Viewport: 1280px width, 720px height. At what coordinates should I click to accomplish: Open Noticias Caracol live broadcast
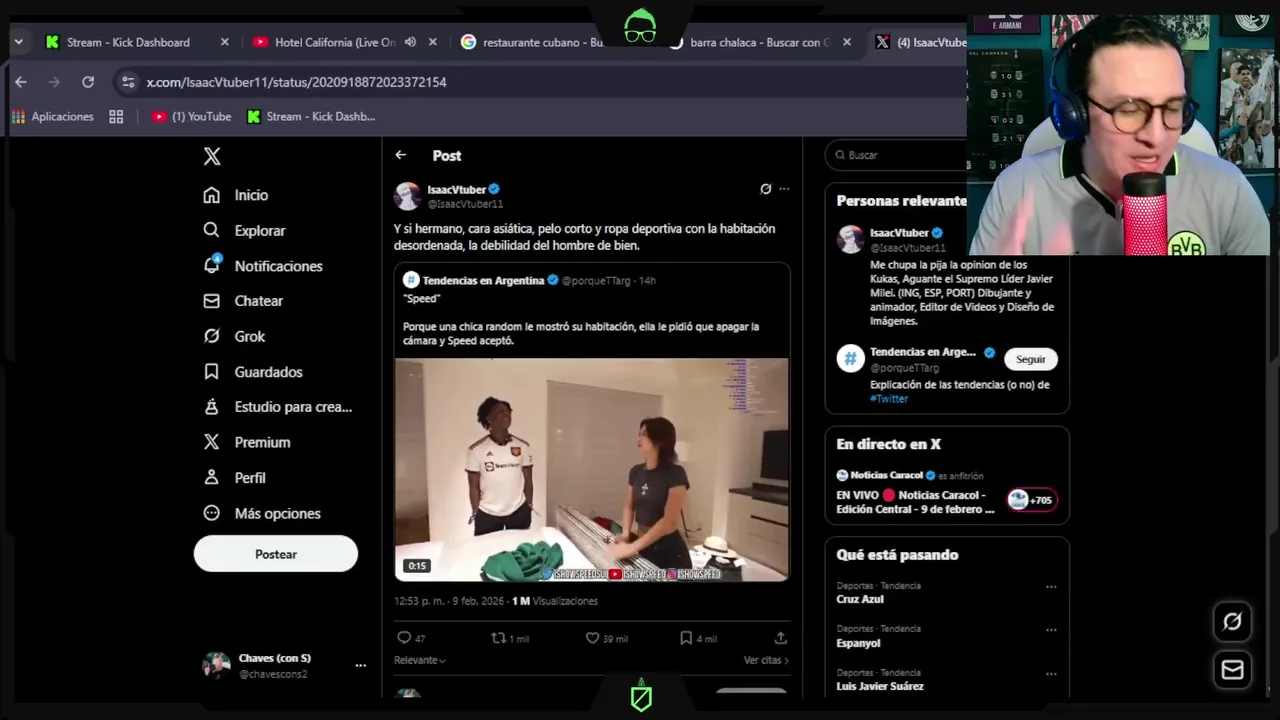click(916, 501)
